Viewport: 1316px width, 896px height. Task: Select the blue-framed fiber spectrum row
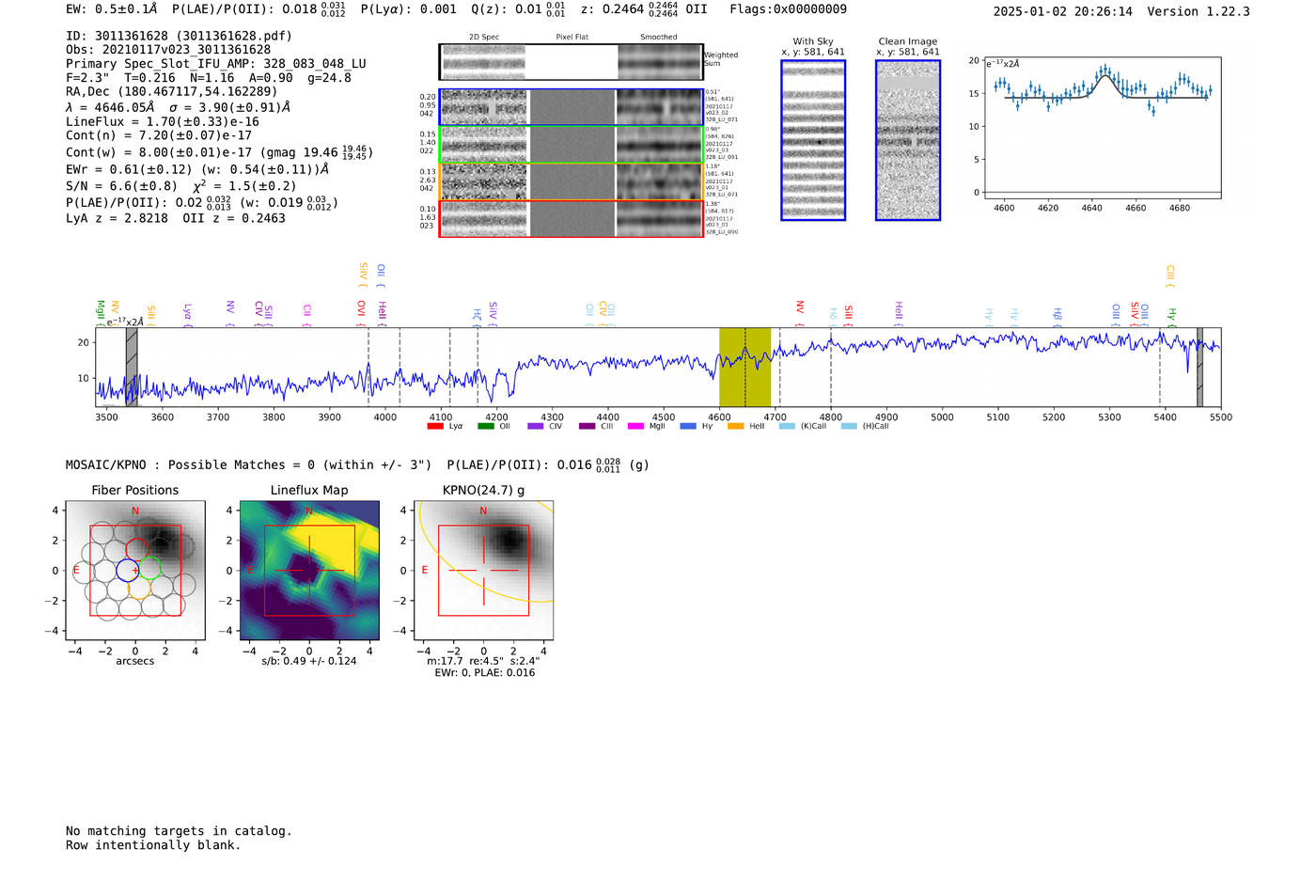(571, 107)
